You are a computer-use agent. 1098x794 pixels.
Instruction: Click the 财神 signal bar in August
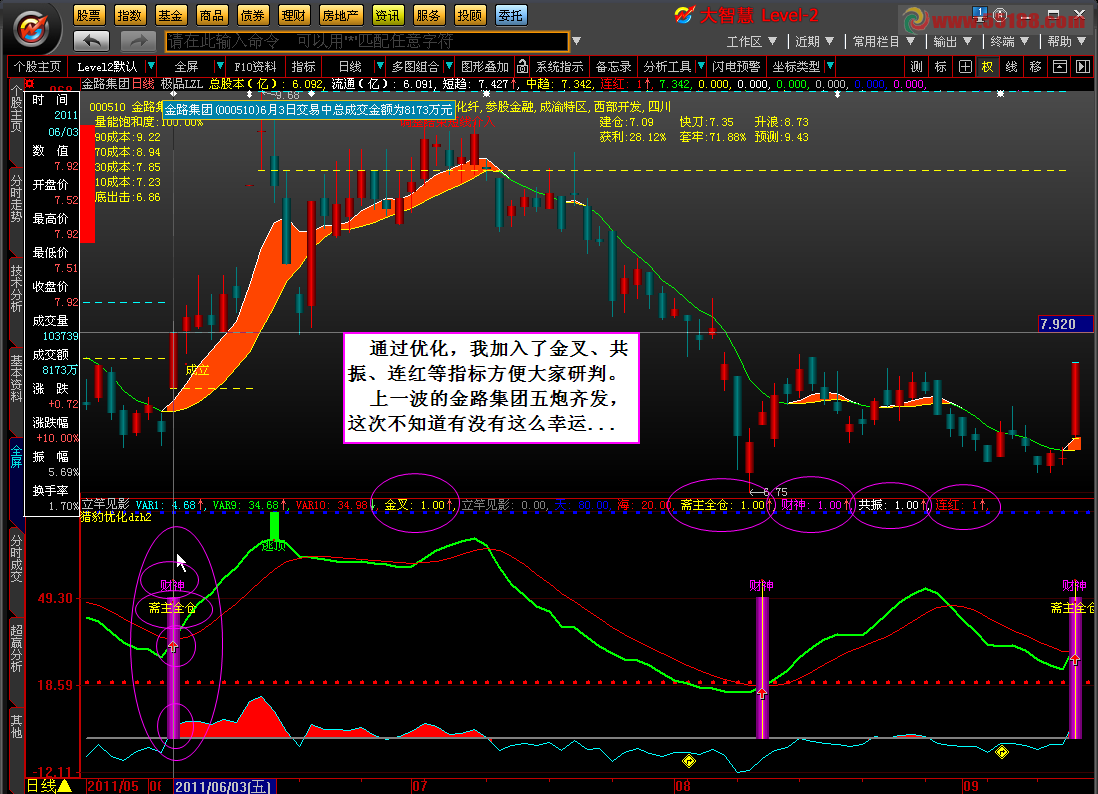tap(762, 667)
